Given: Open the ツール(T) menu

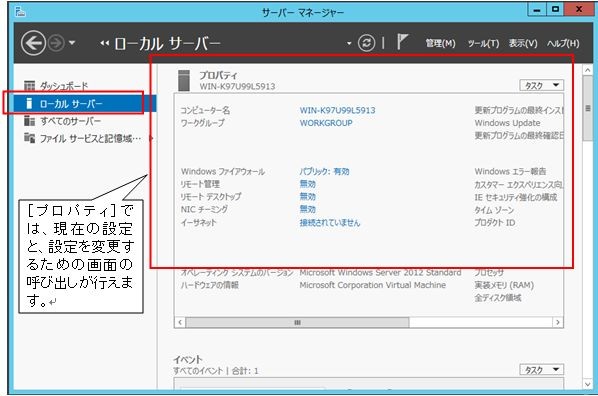Looking at the screenshot, I should [x=483, y=43].
